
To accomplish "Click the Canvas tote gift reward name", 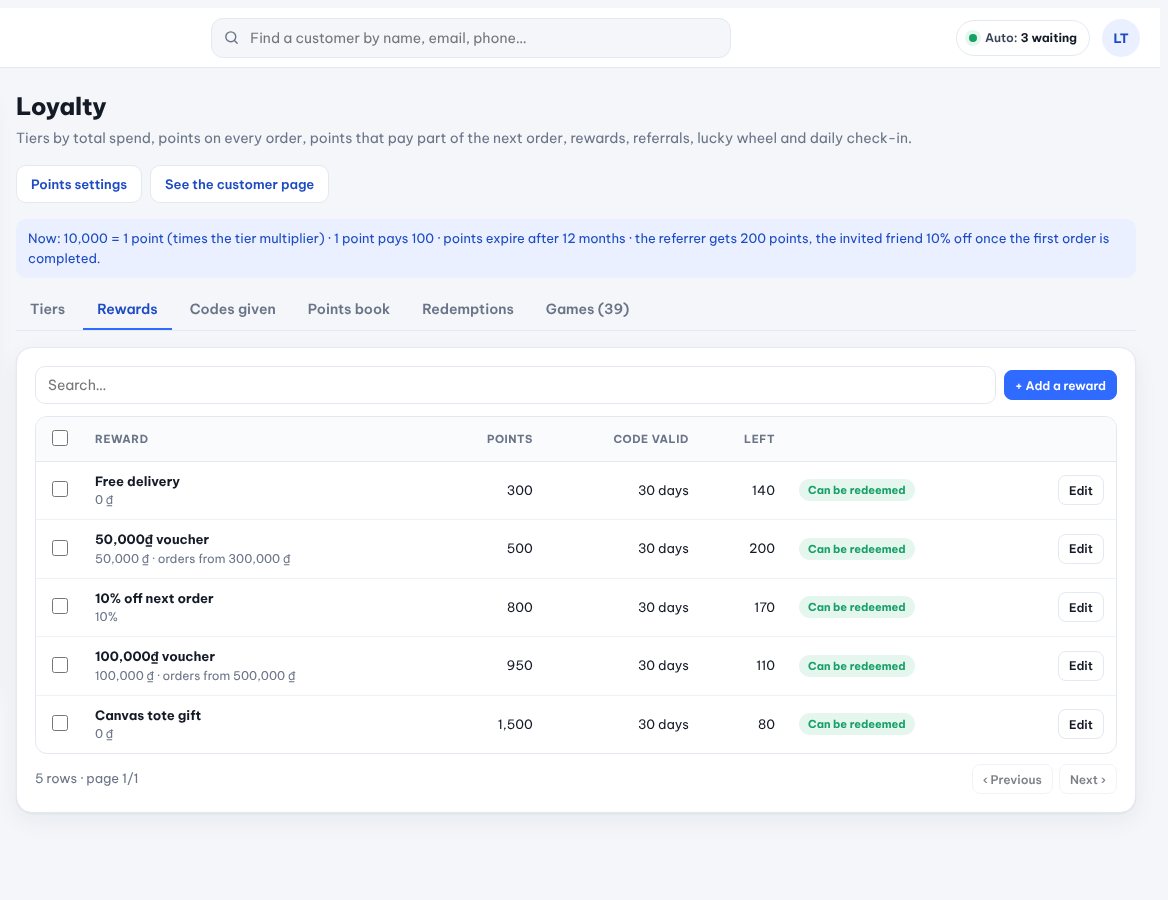I will pyautogui.click(x=147, y=715).
